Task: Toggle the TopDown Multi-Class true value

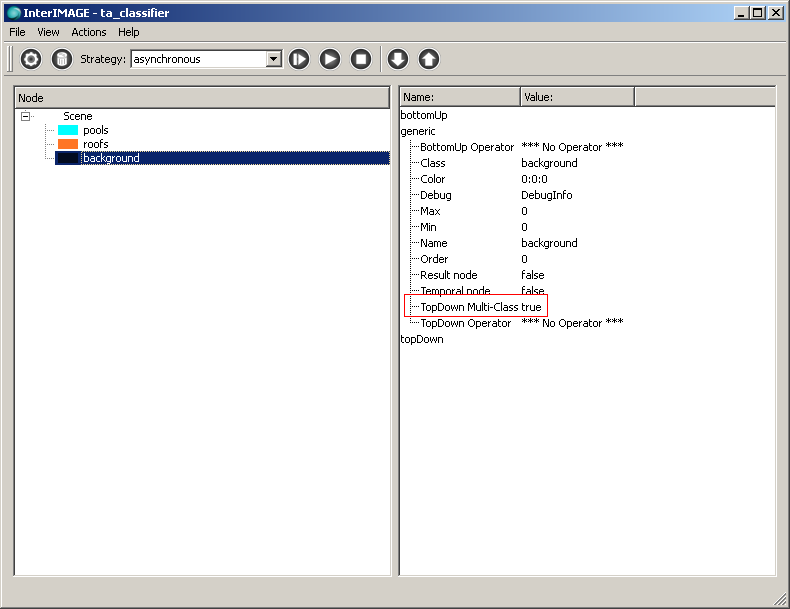Action: pos(531,307)
